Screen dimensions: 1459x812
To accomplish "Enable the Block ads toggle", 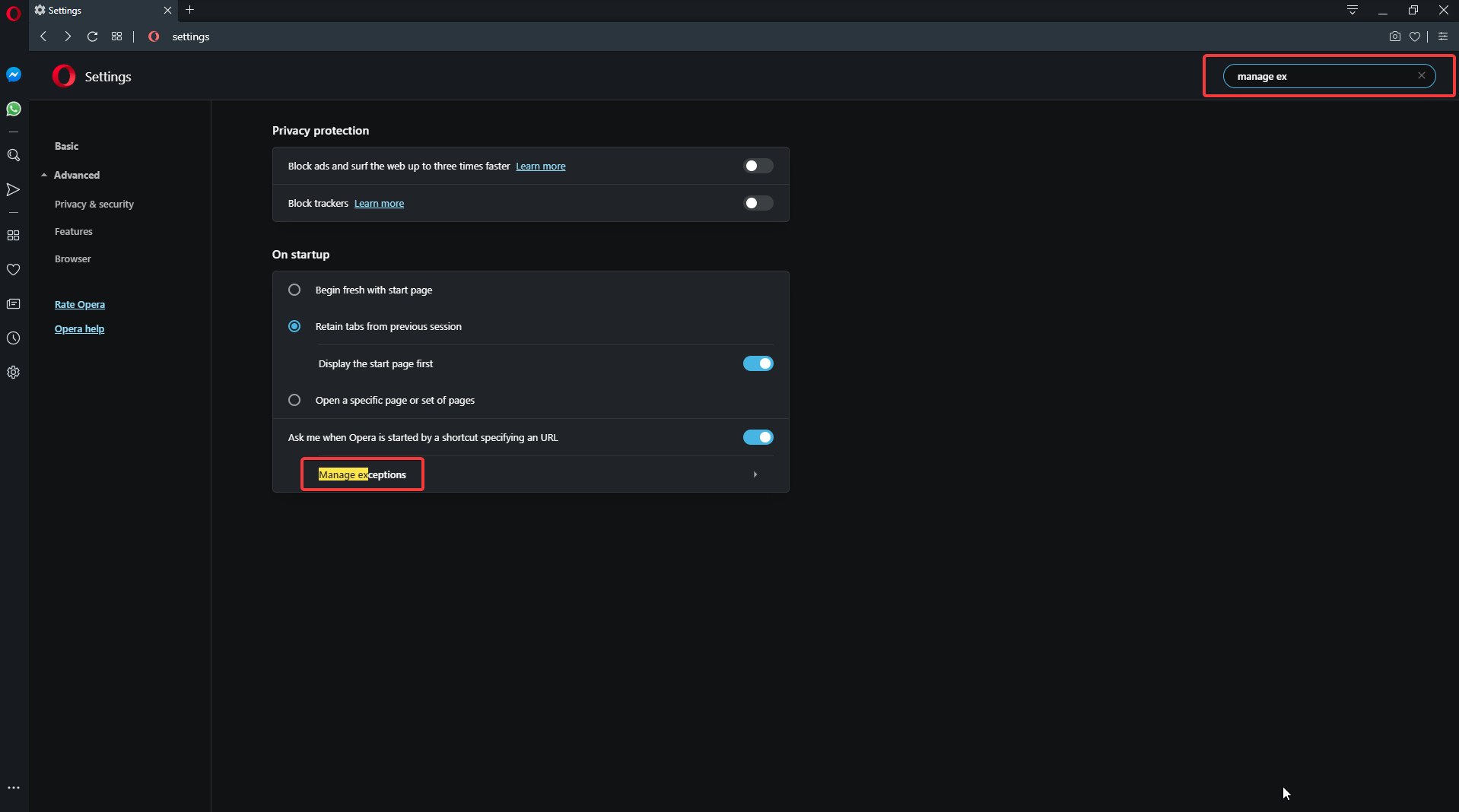I will click(x=758, y=166).
